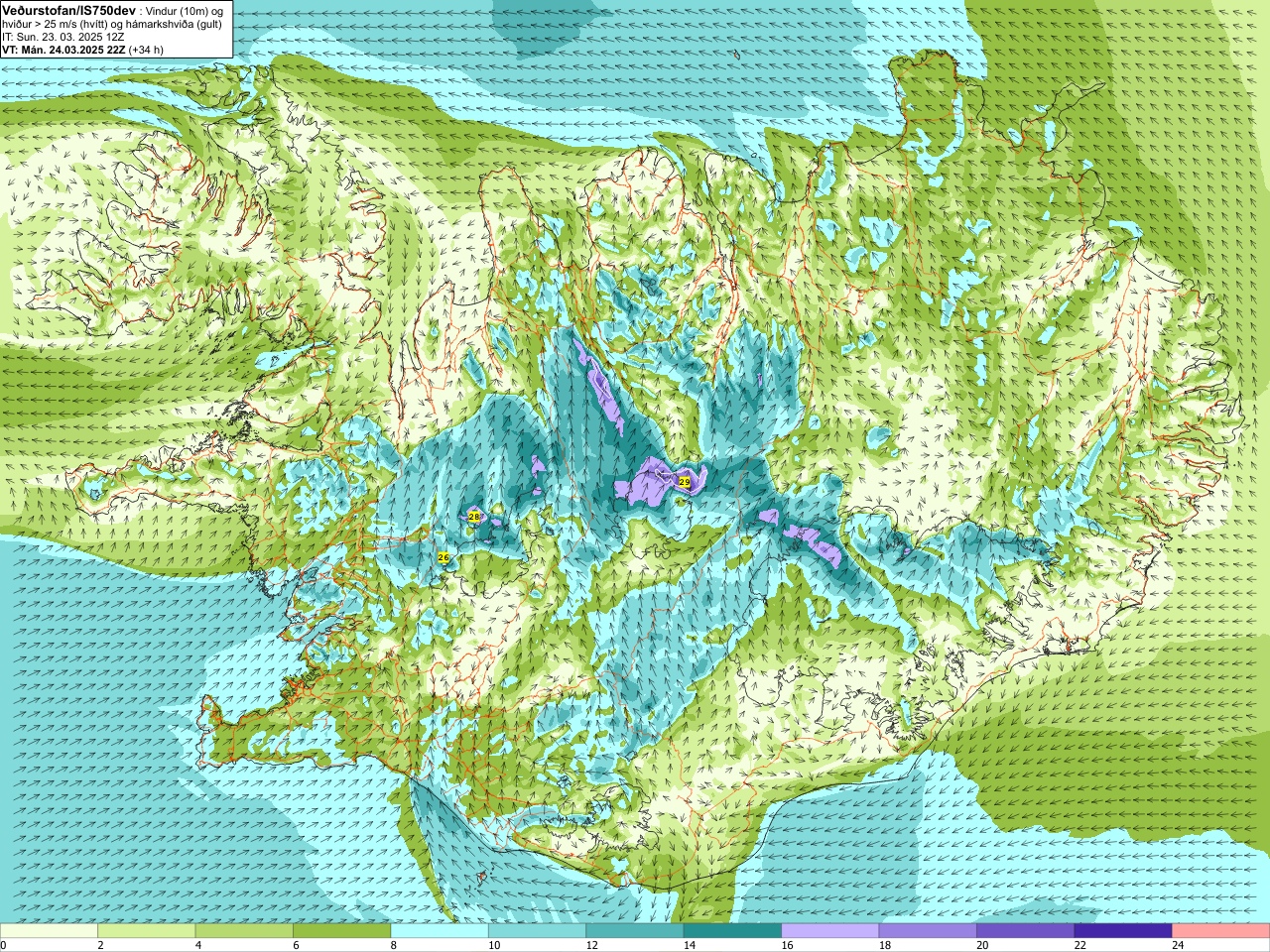
Task: Click the legend tick label 8
Action: [x=394, y=945]
